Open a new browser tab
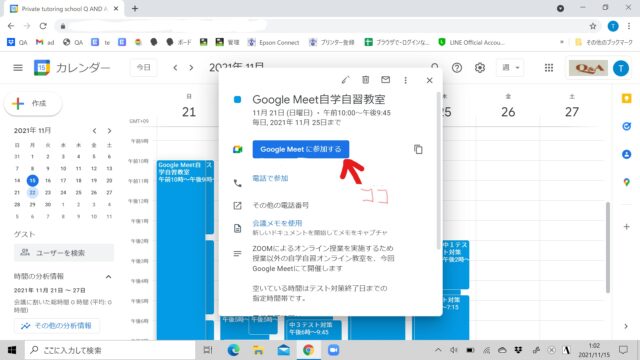Screen dimensions: 640x360 click(x=135, y=8)
